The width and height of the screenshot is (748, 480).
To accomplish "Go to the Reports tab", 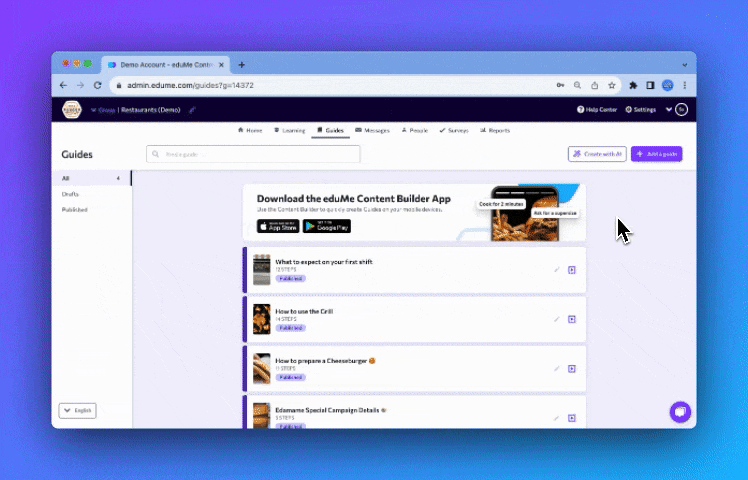I will [495, 130].
